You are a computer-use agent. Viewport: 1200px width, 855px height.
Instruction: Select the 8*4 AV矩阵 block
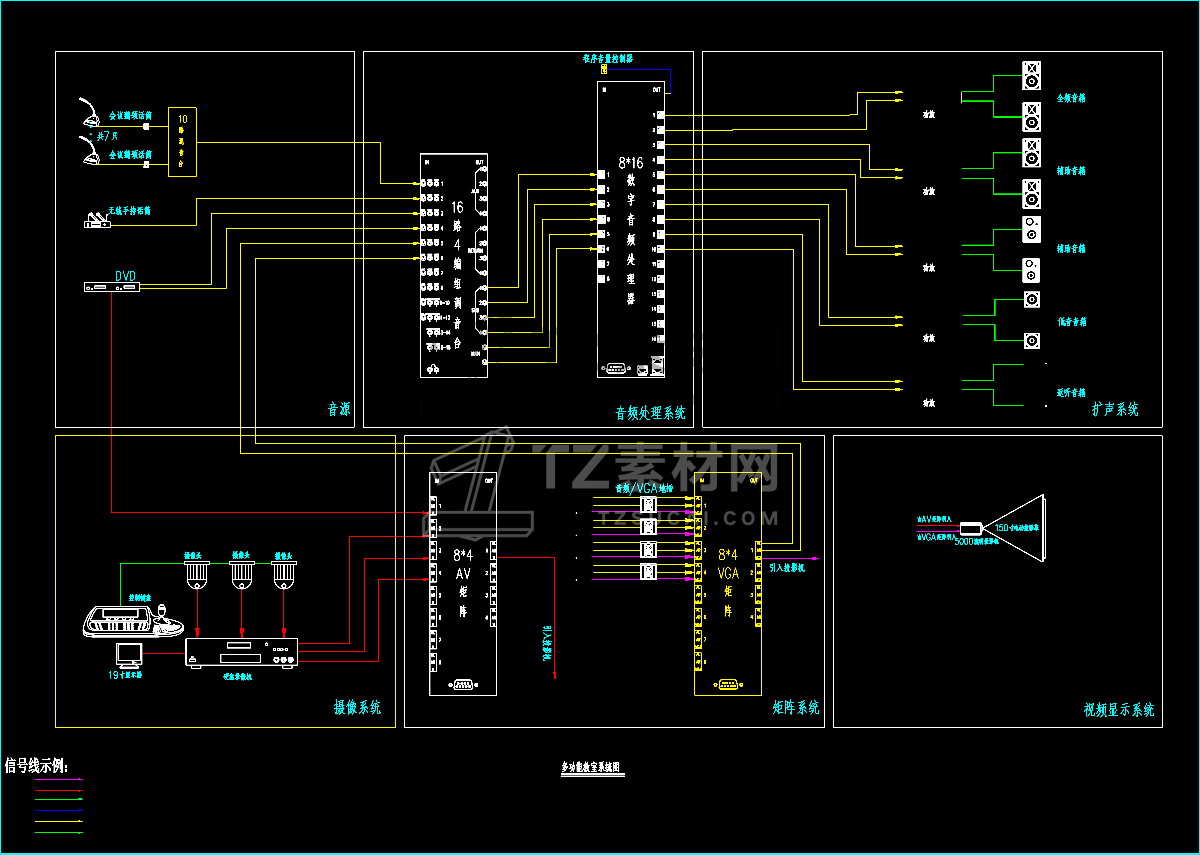coord(463,584)
